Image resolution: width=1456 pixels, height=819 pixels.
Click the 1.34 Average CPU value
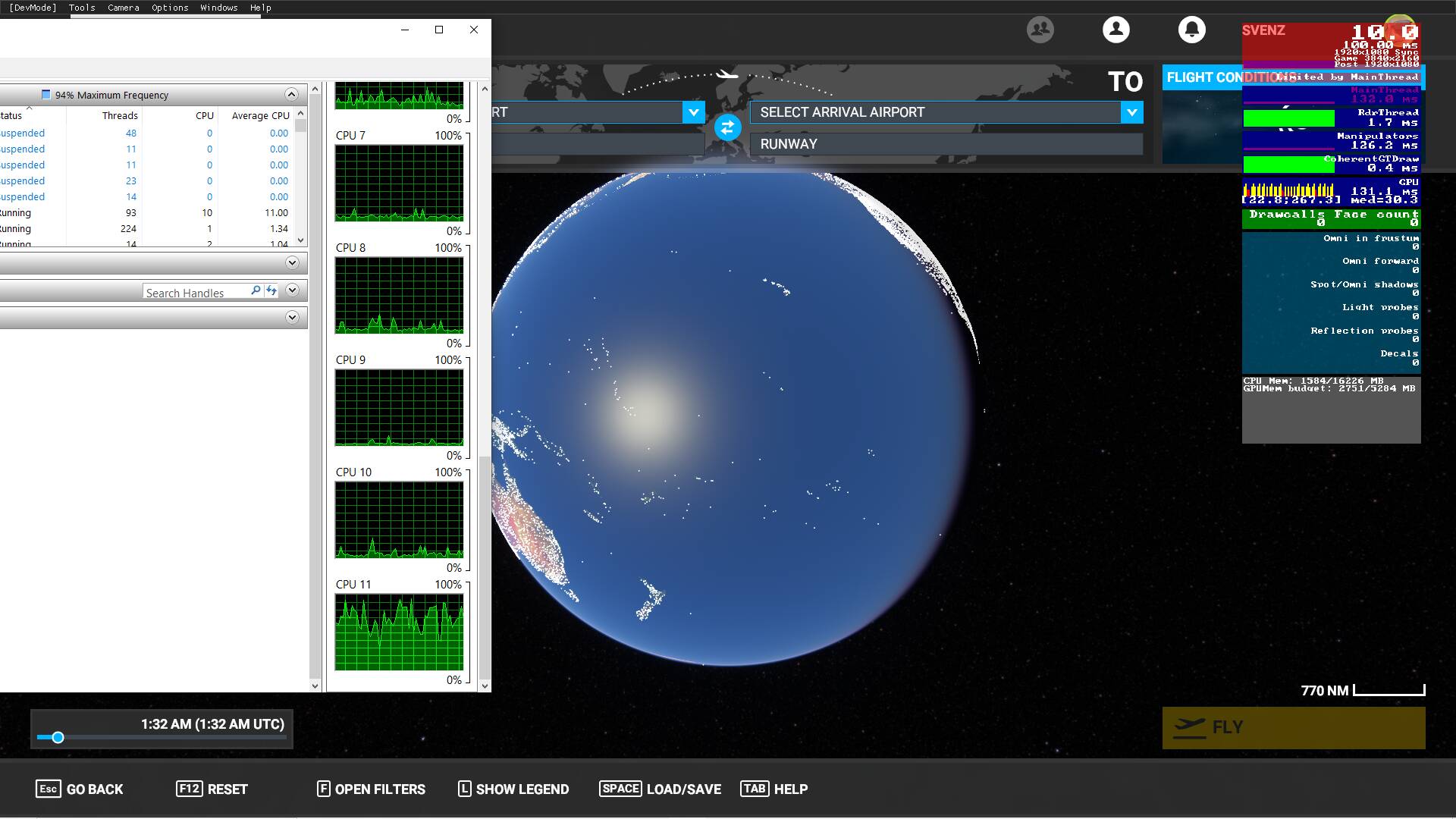279,229
